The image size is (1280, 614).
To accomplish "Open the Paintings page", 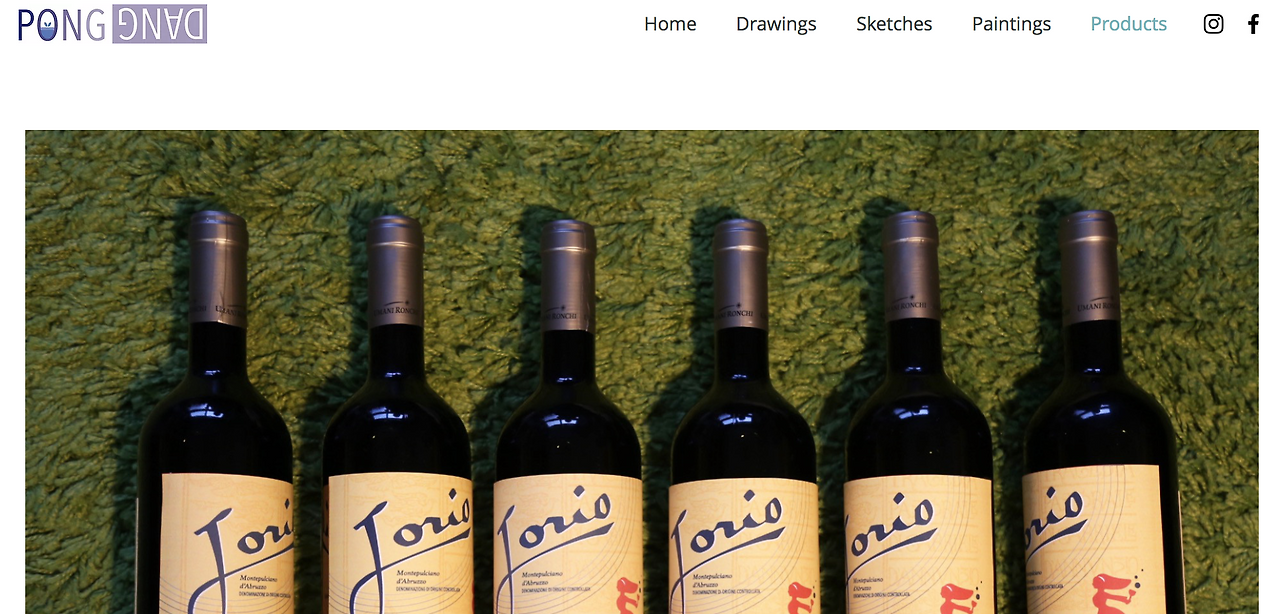I will (1011, 24).
